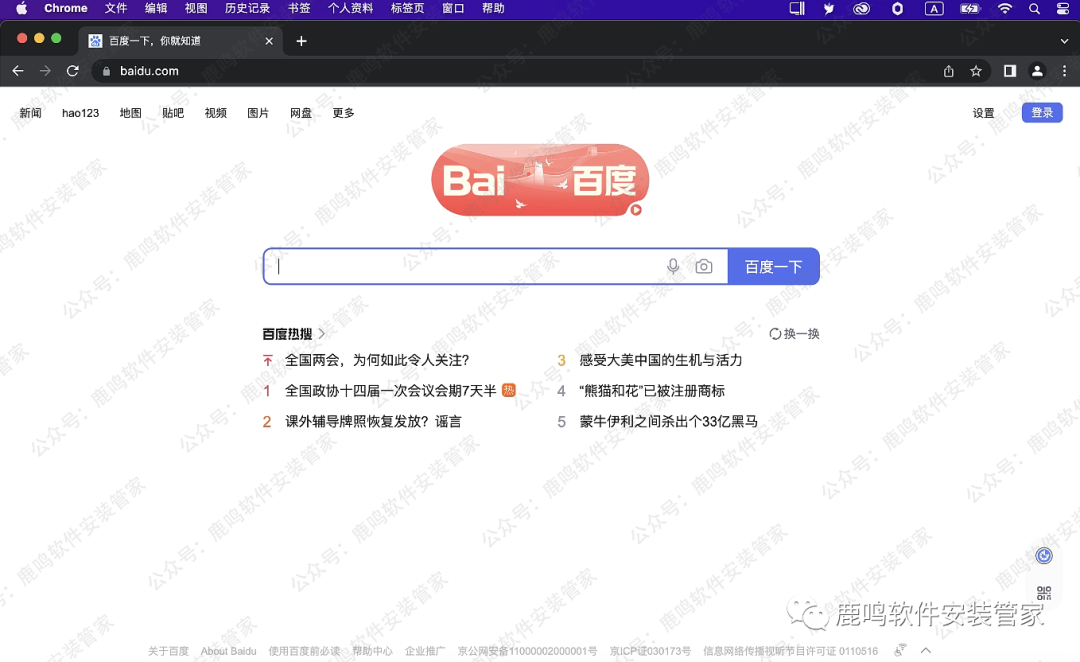Click the Creative Cloud menu bar icon
This screenshot has width=1080, height=662.
(861, 8)
